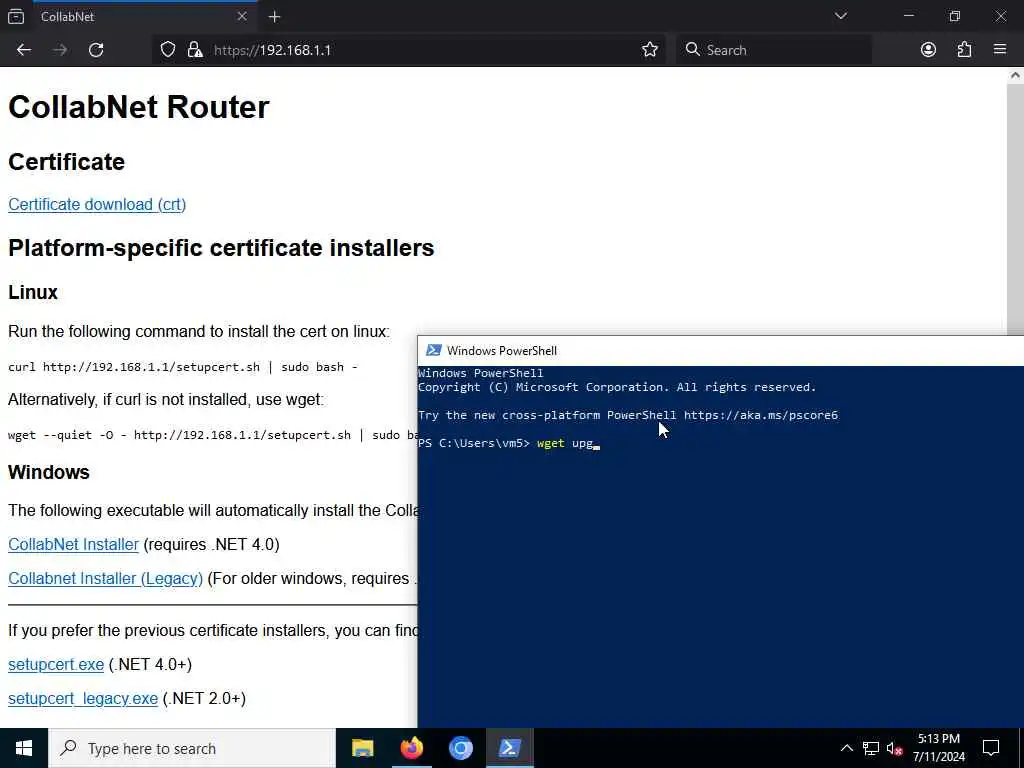Open the Chromium browser taskbar icon

pyautogui.click(x=460, y=748)
